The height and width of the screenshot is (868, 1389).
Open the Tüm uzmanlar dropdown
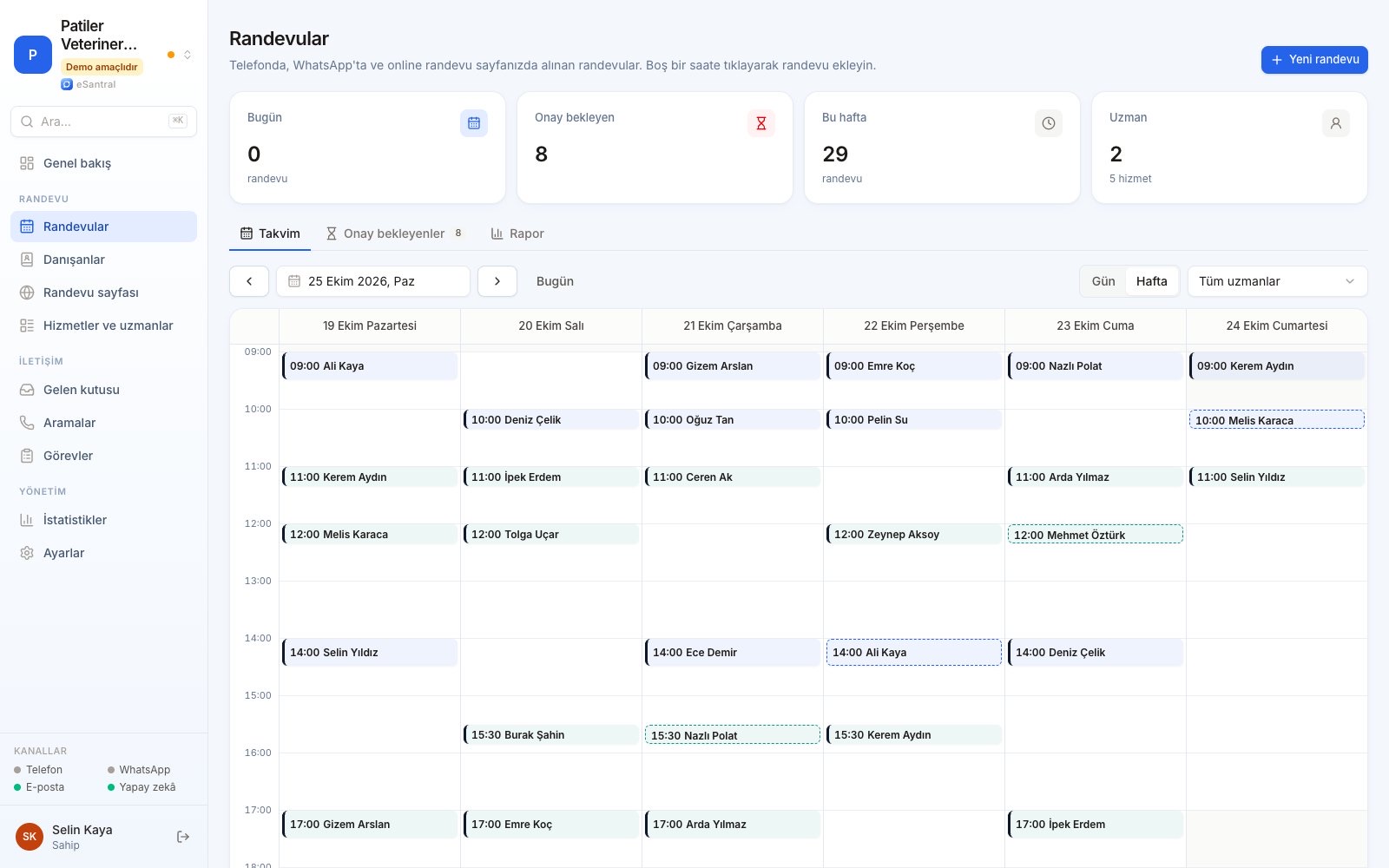1277,281
